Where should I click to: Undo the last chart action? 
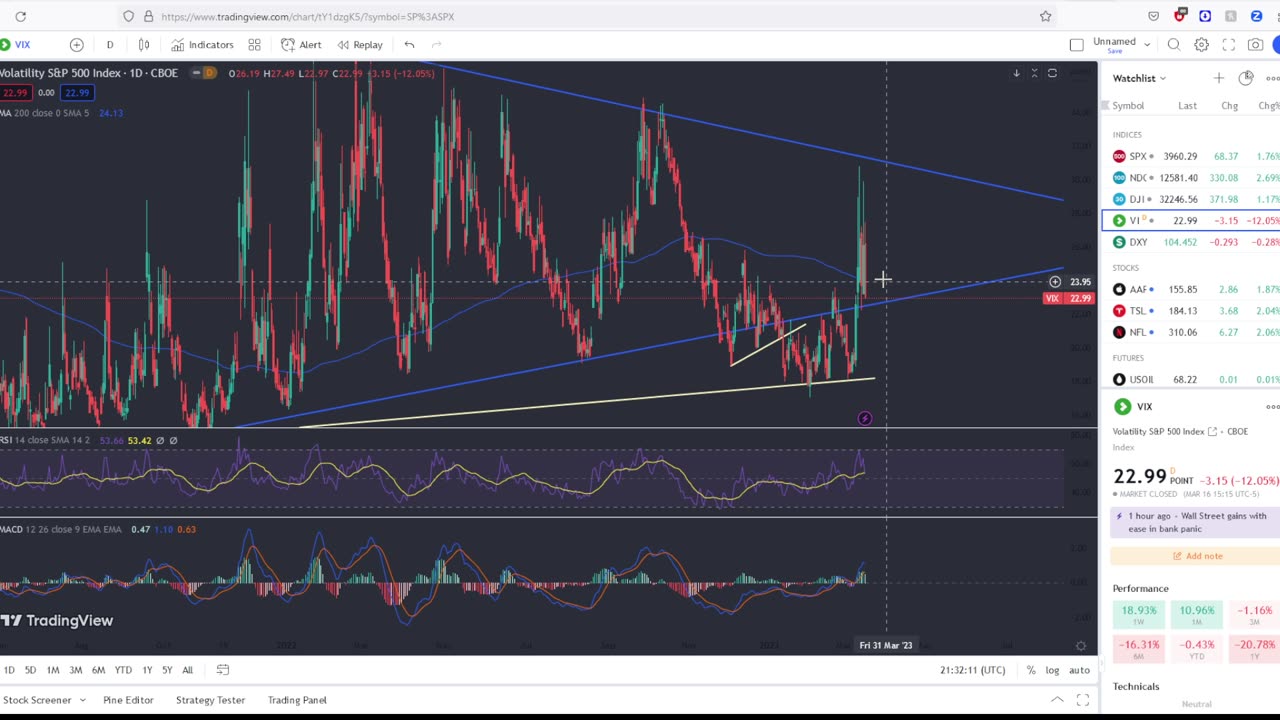tap(409, 44)
